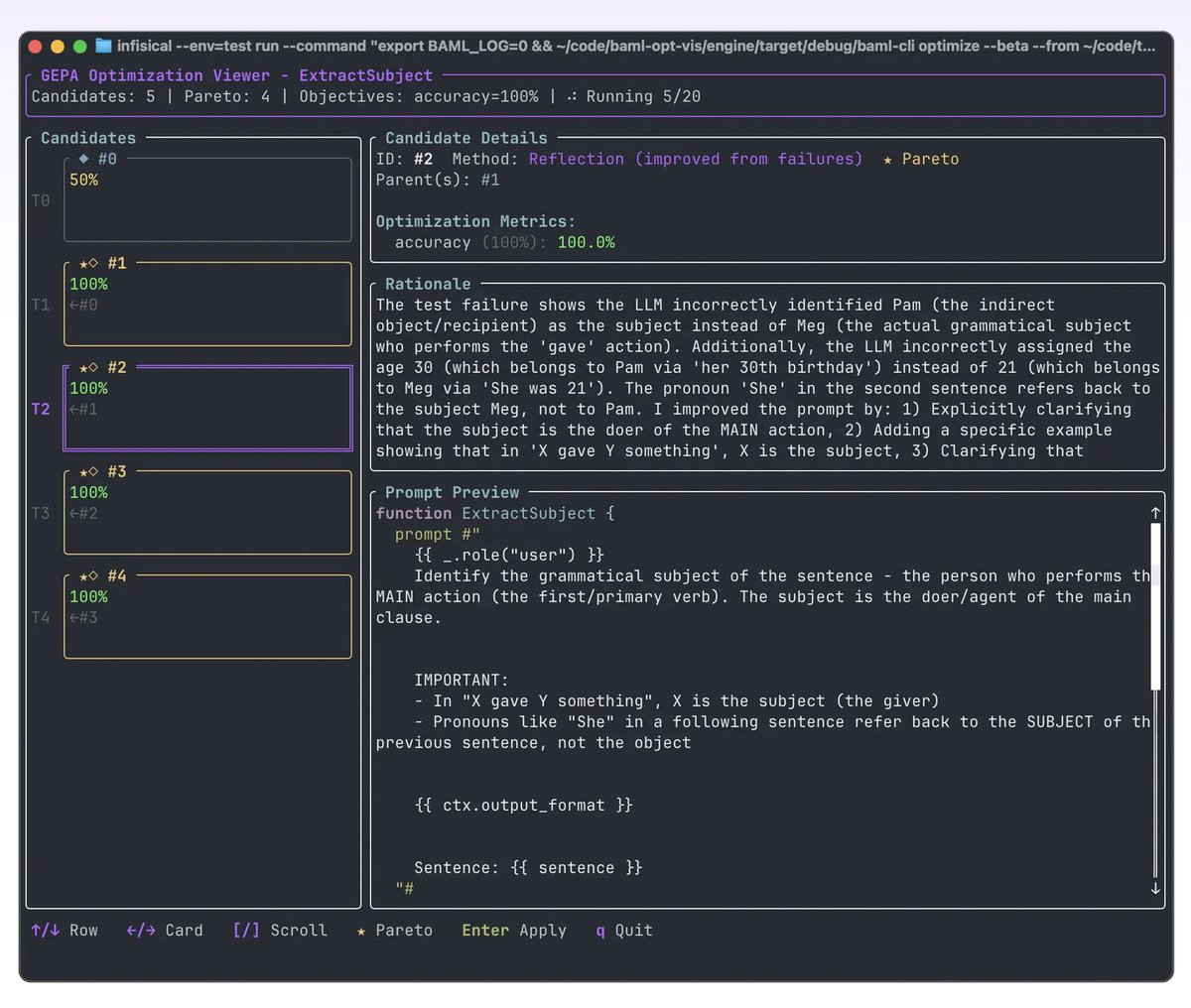The image size is (1191, 1008).
Task: Click 'Candidates: 5' in the header
Action: pyautogui.click(x=93, y=96)
